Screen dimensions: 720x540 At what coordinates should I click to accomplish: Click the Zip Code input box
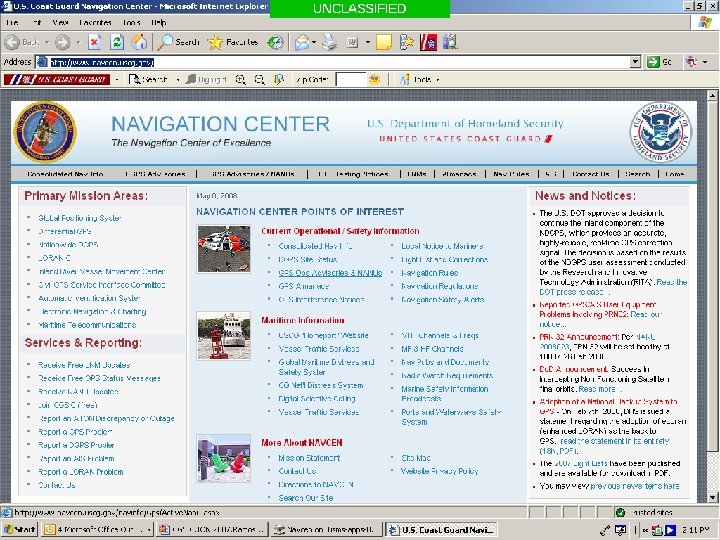click(x=351, y=79)
